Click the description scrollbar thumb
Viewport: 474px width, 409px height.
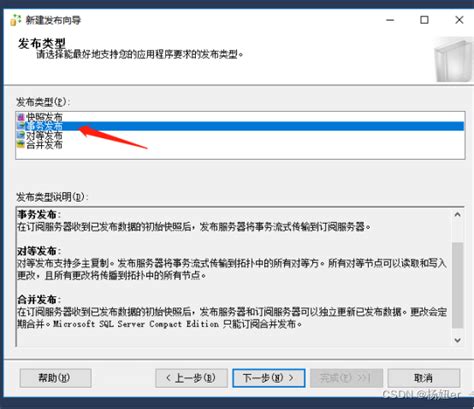pos(458,285)
